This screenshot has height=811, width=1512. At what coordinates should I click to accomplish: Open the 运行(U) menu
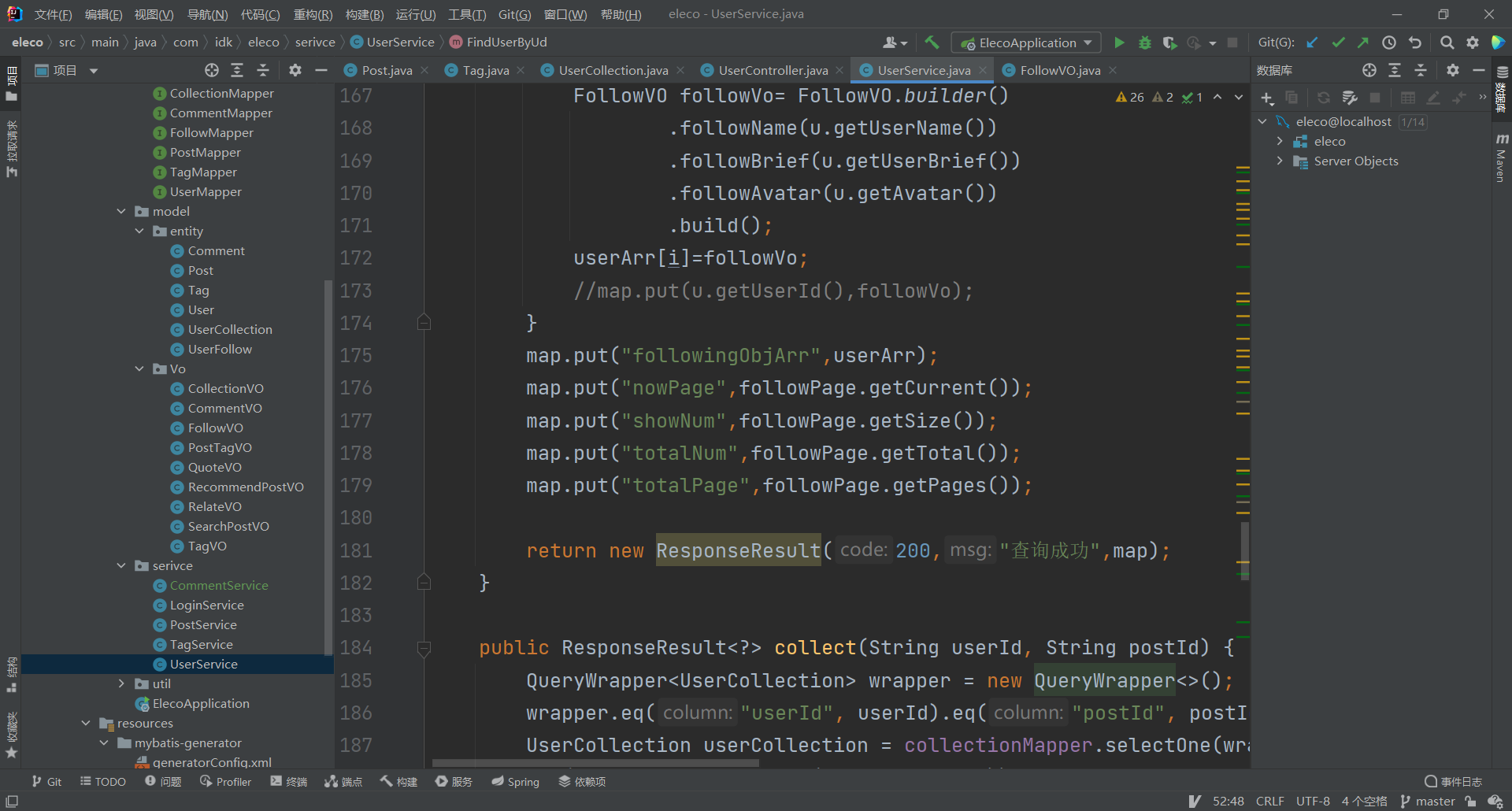click(x=415, y=14)
